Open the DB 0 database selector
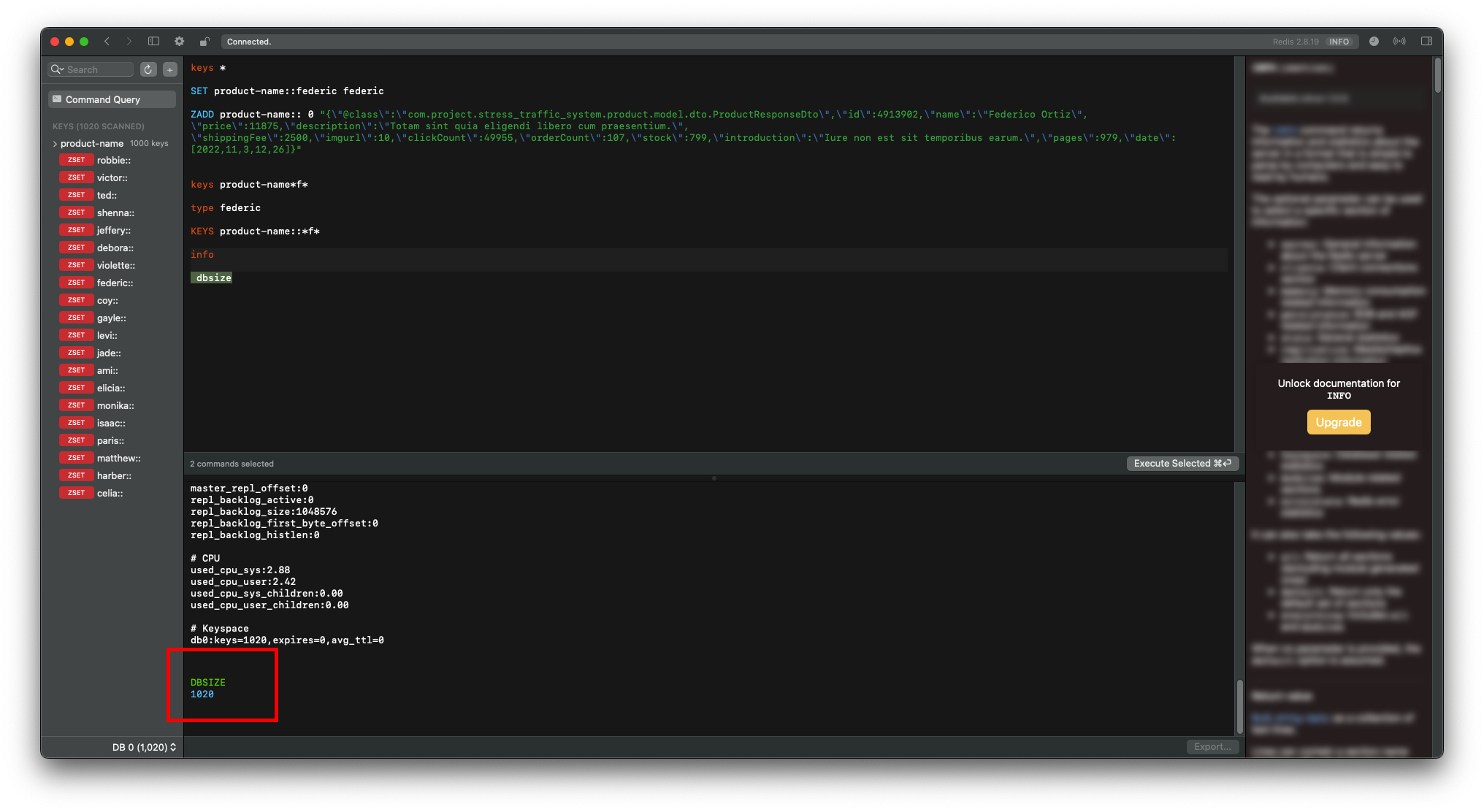 144,747
